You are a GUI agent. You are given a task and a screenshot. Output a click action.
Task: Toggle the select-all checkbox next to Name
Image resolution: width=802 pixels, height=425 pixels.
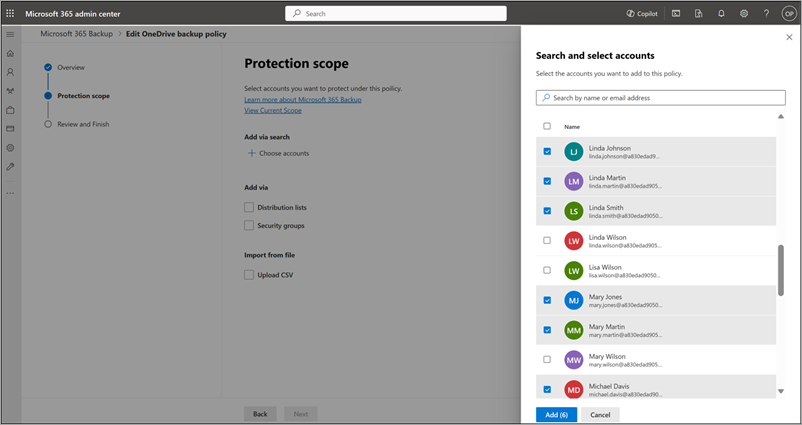547,126
